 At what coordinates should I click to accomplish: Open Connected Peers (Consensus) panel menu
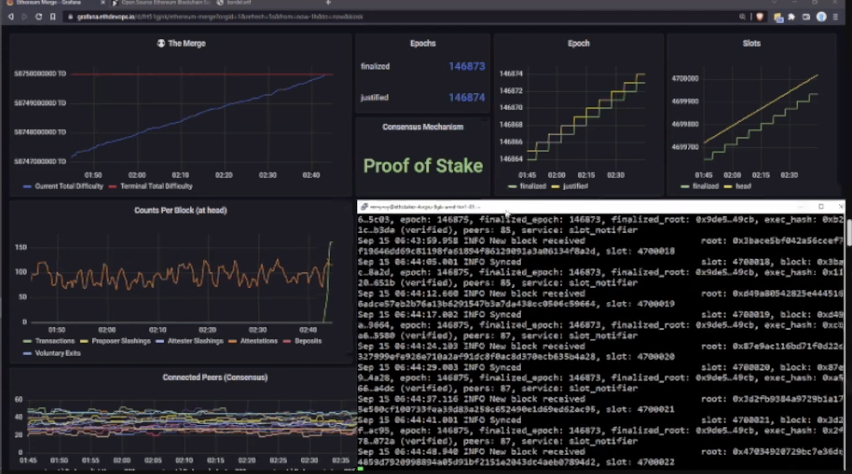coord(215,377)
